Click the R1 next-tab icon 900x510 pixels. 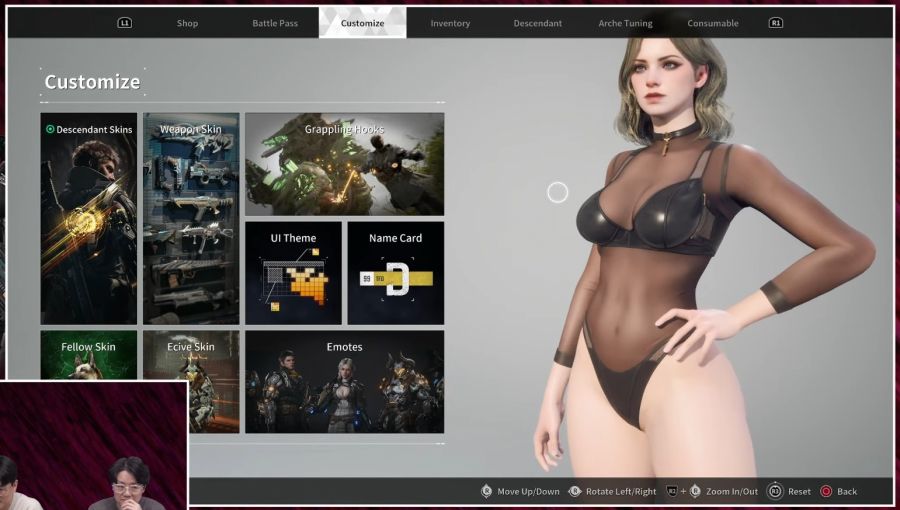pos(775,23)
